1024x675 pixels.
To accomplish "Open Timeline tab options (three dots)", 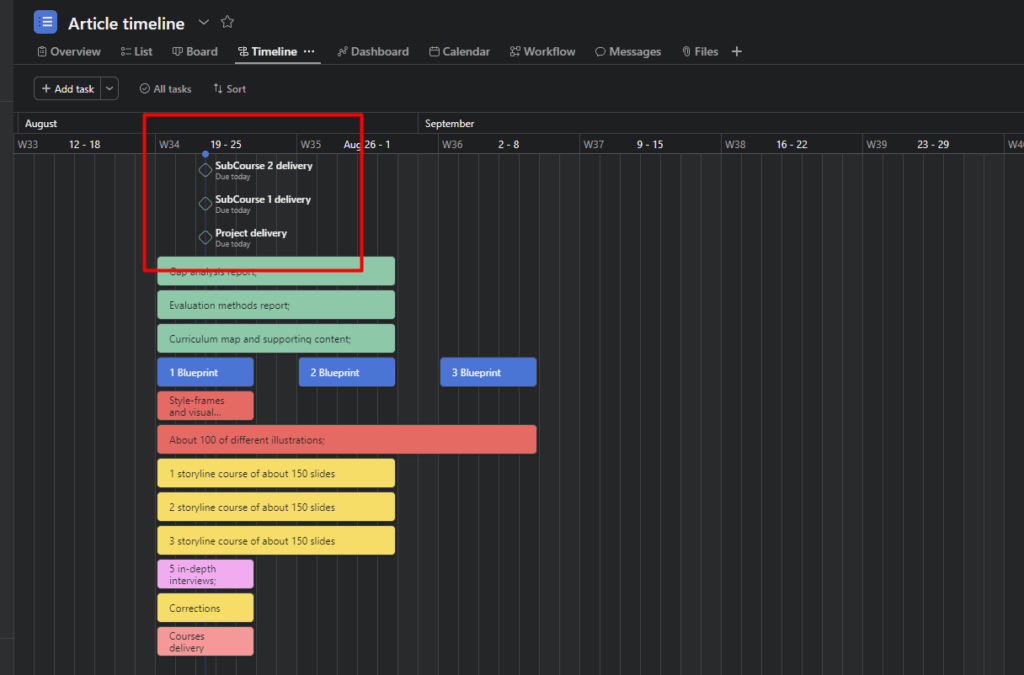I will pos(310,52).
